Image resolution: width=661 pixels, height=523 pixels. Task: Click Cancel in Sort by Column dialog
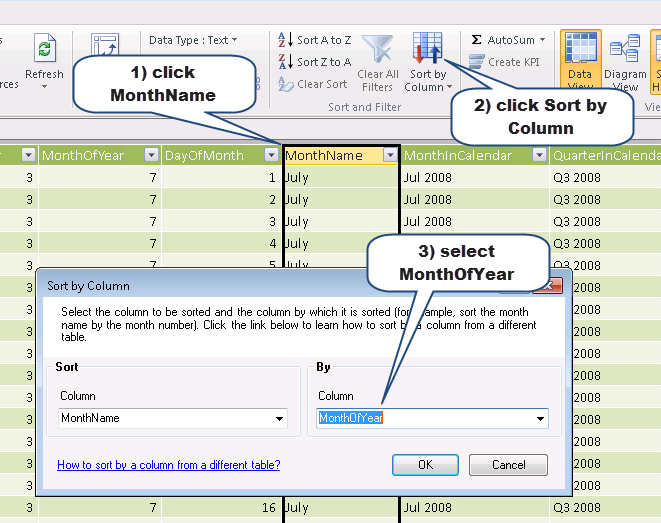(x=508, y=465)
